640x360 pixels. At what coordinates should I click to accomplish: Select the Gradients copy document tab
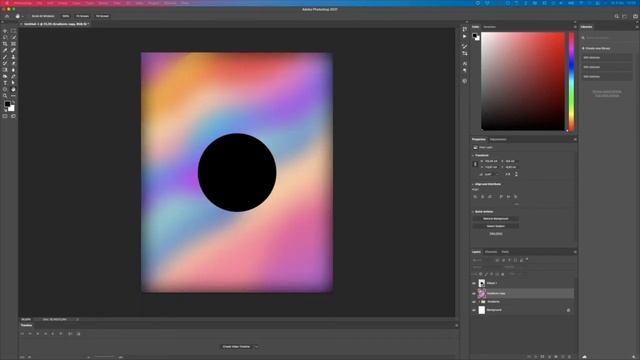tap(55, 24)
